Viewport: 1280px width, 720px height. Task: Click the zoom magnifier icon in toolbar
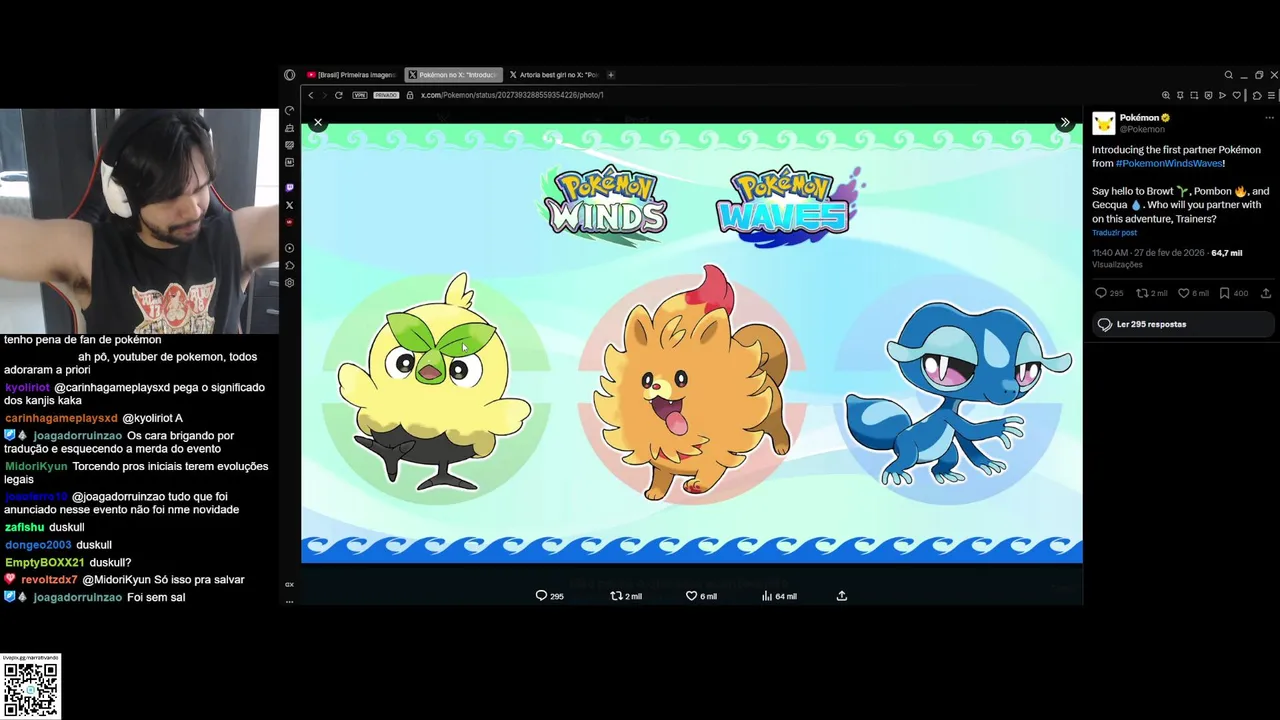1166,95
